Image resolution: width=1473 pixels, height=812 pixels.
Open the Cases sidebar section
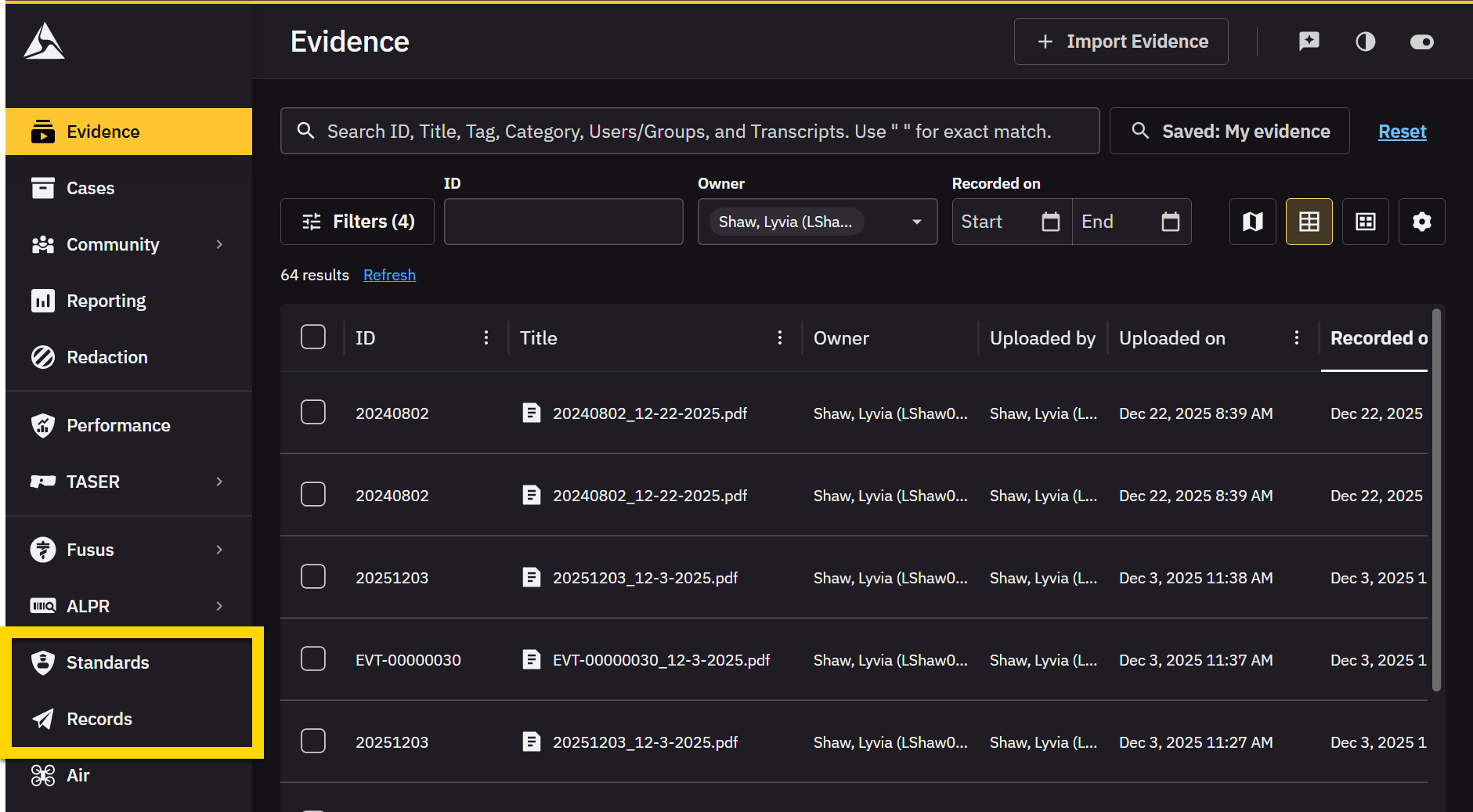coord(90,188)
